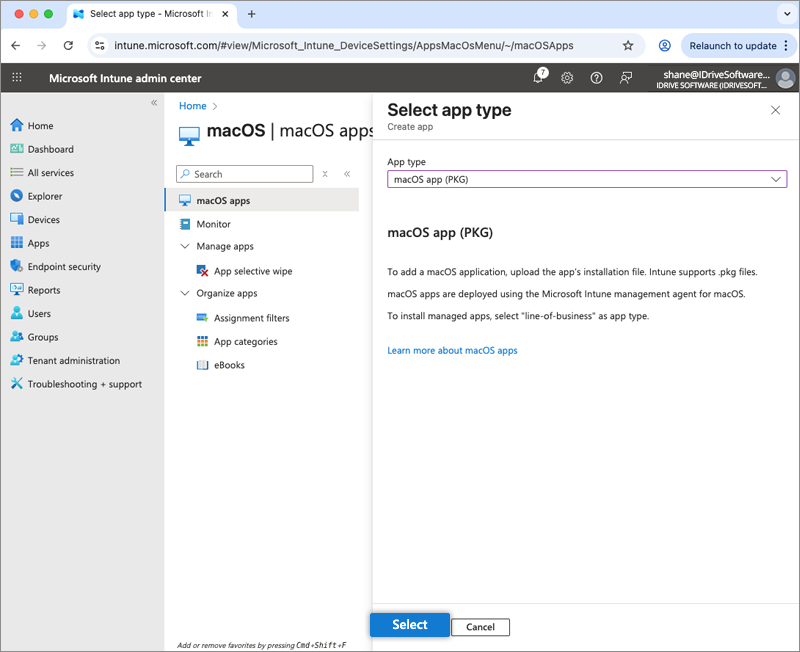Click the account avatar icon
The width and height of the screenshot is (800, 652).
click(x=785, y=78)
